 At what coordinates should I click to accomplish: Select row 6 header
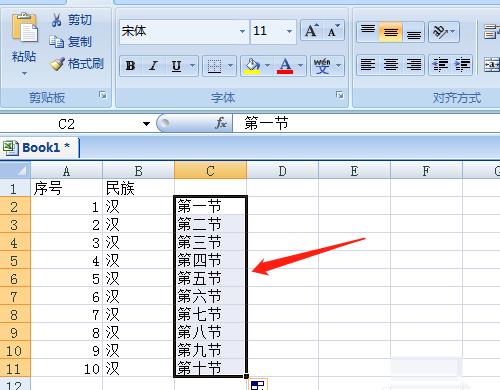tap(15, 279)
